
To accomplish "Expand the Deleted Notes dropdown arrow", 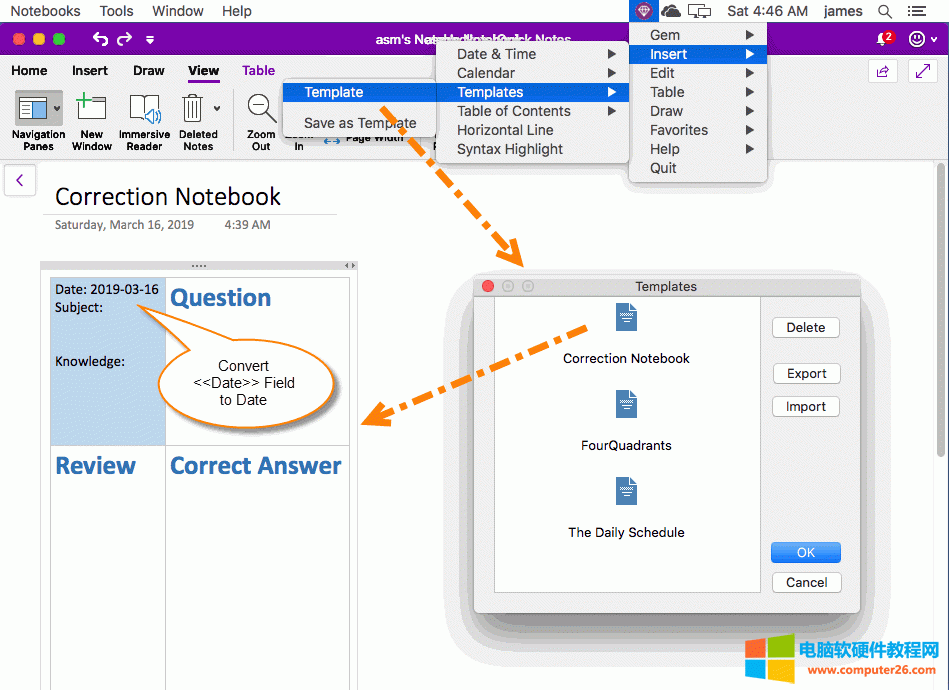I will [x=217, y=108].
